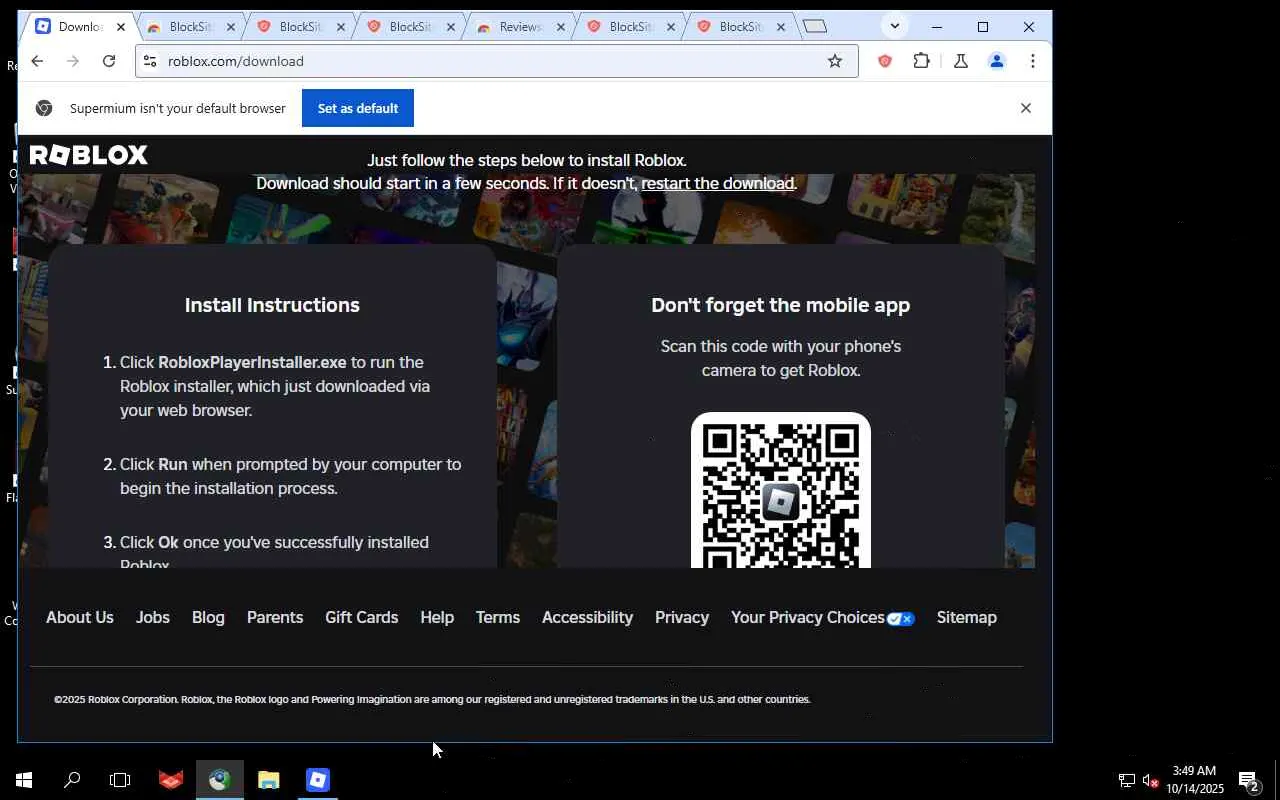Visit the Blog footer link
Viewport: 1280px width, 800px height.
(208, 617)
